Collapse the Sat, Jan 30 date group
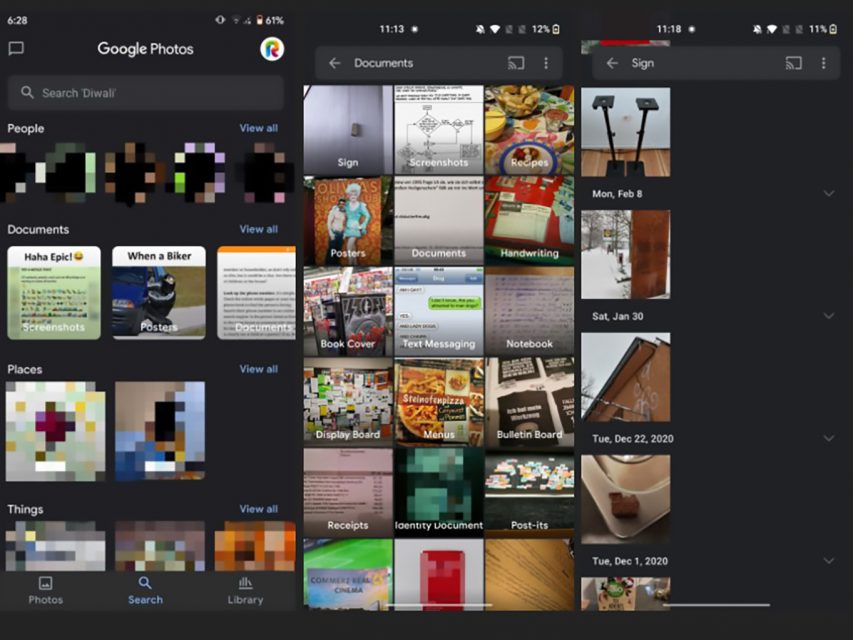This screenshot has width=853, height=640. click(x=828, y=316)
